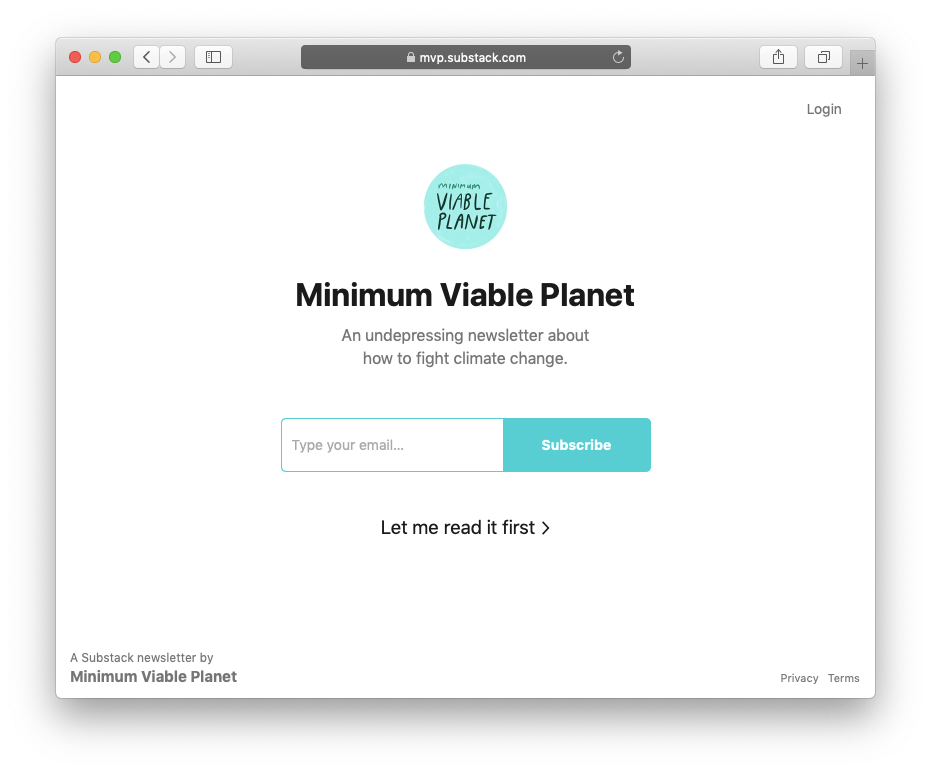
Task: Open the Share menu icon
Action: pos(778,57)
